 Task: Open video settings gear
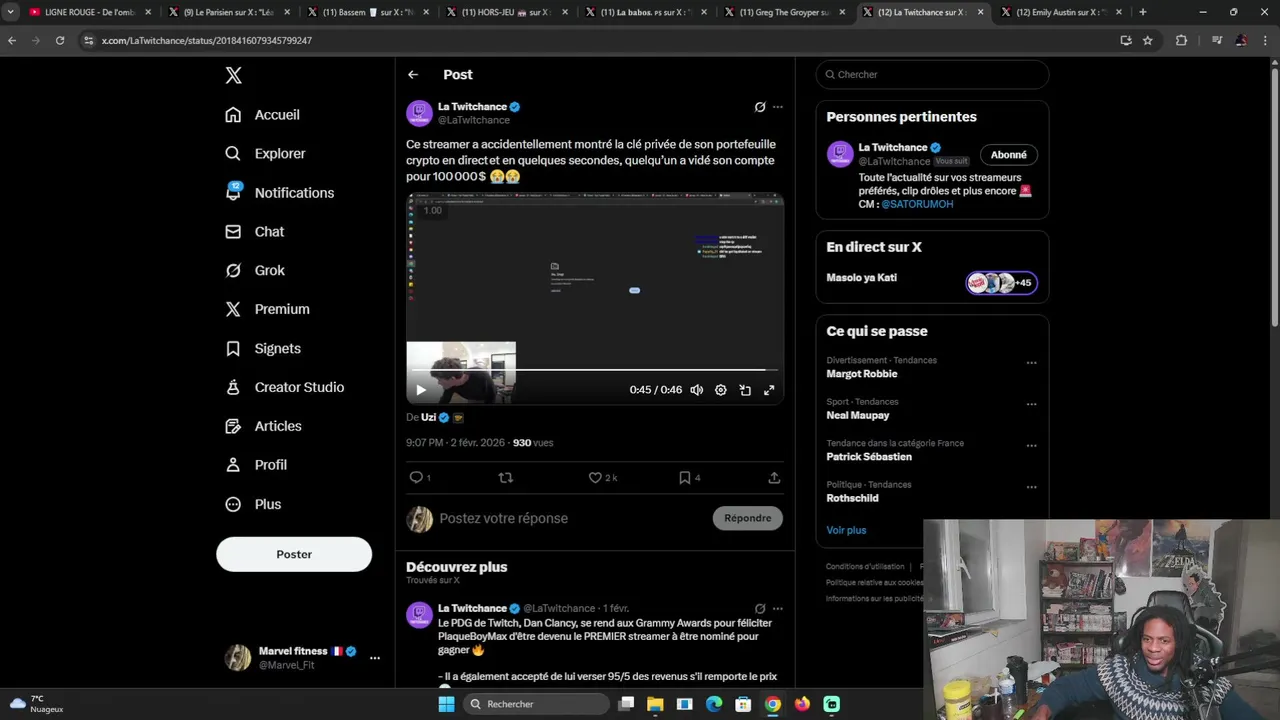click(721, 390)
